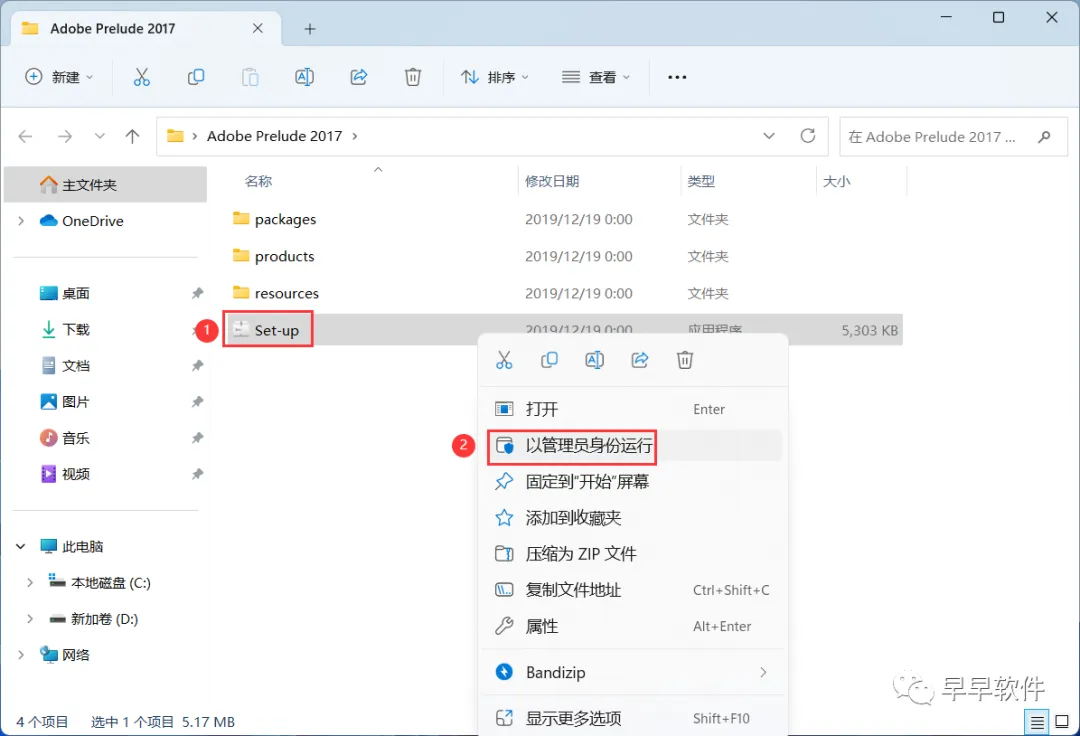Unpin 视频 from quick access
The image size is (1080, 736).
(x=198, y=474)
